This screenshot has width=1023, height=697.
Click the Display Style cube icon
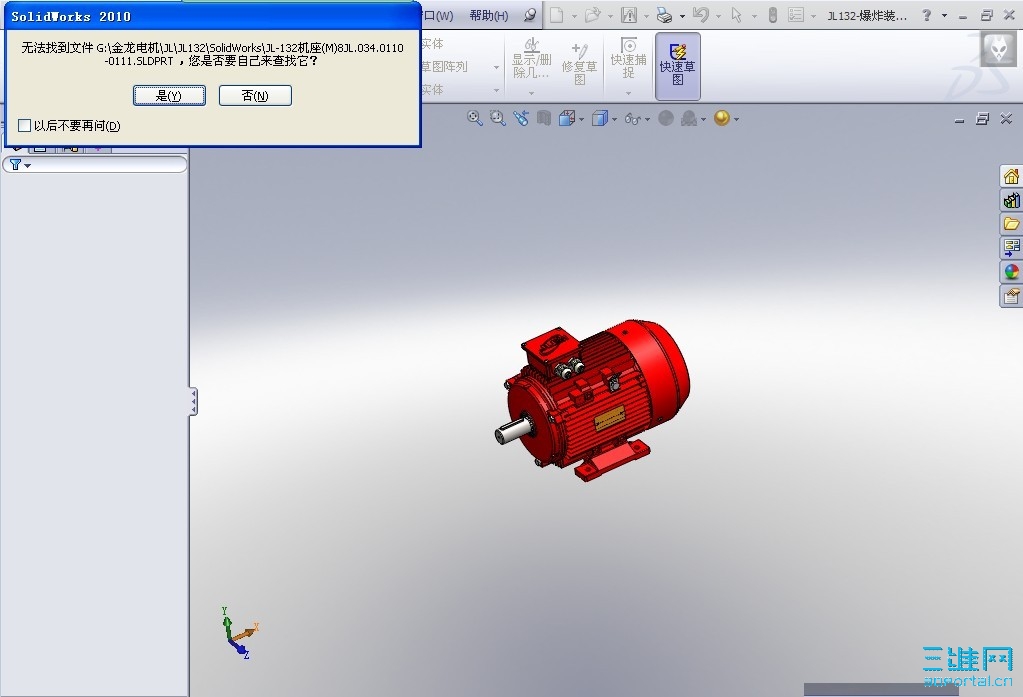600,118
